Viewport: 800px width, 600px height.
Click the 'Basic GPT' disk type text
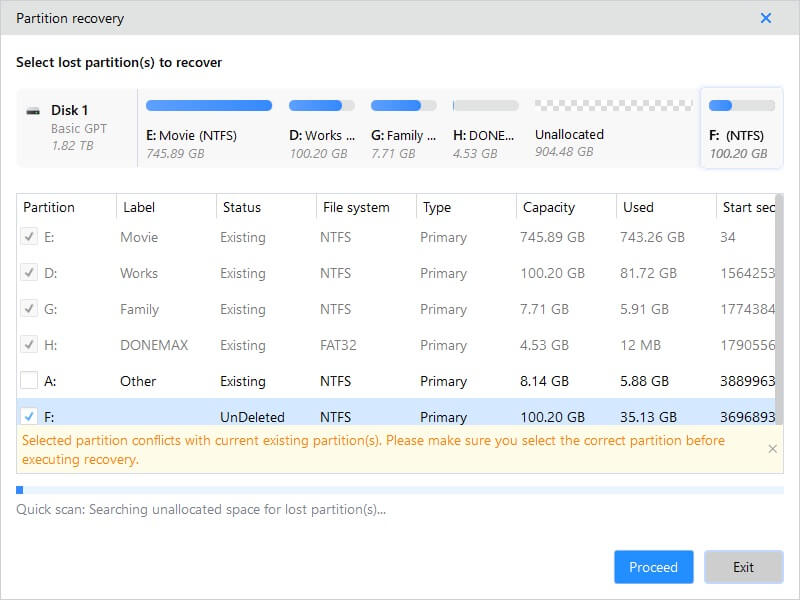point(79,129)
